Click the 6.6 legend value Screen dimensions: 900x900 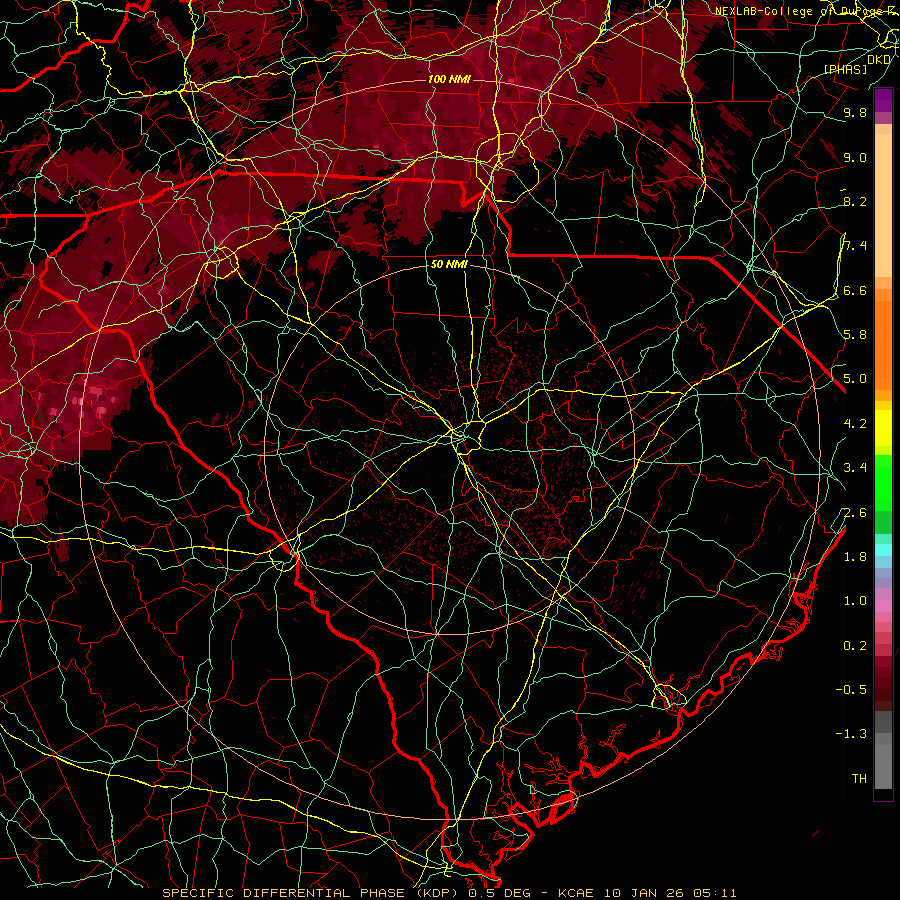click(855, 291)
